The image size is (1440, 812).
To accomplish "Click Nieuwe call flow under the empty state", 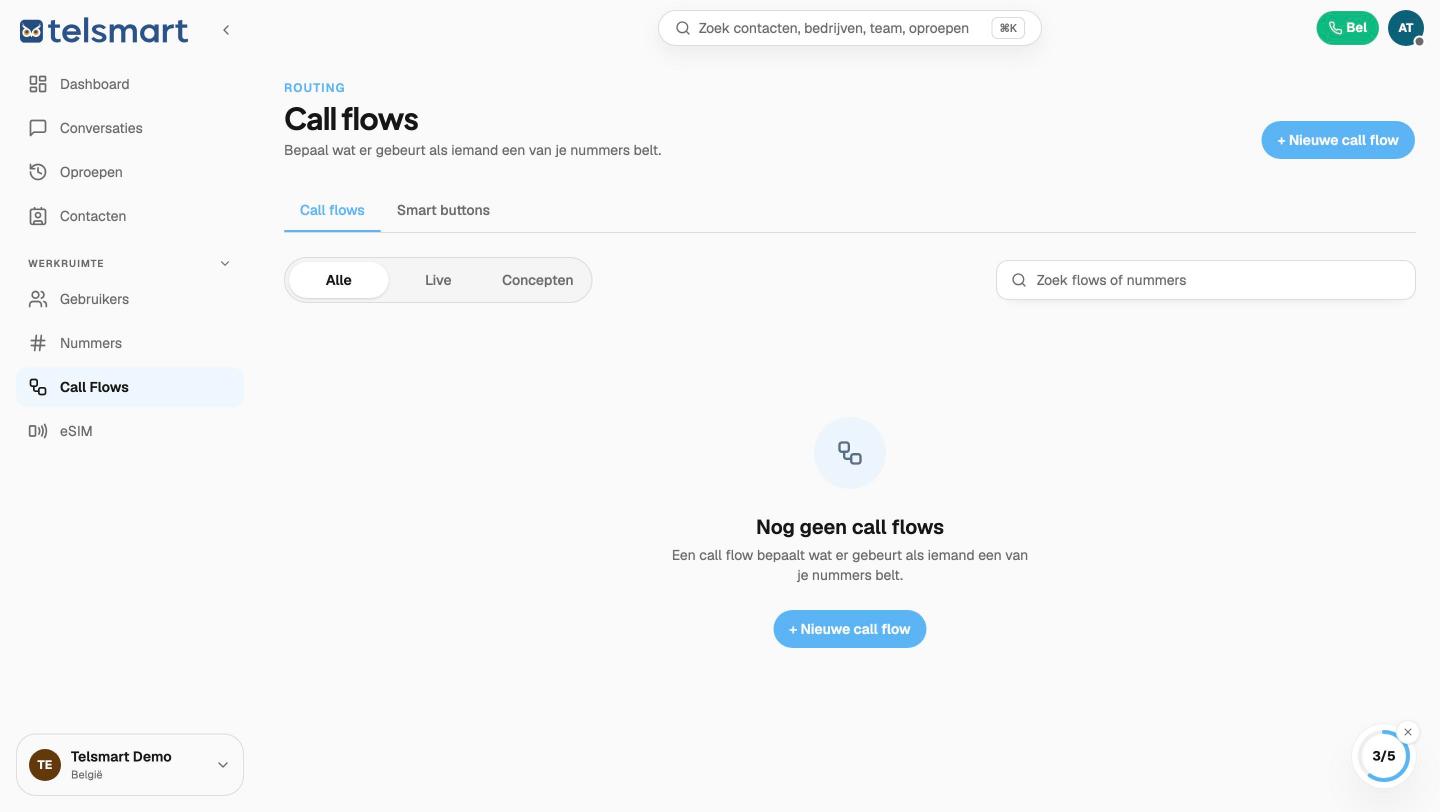I will click(x=850, y=629).
